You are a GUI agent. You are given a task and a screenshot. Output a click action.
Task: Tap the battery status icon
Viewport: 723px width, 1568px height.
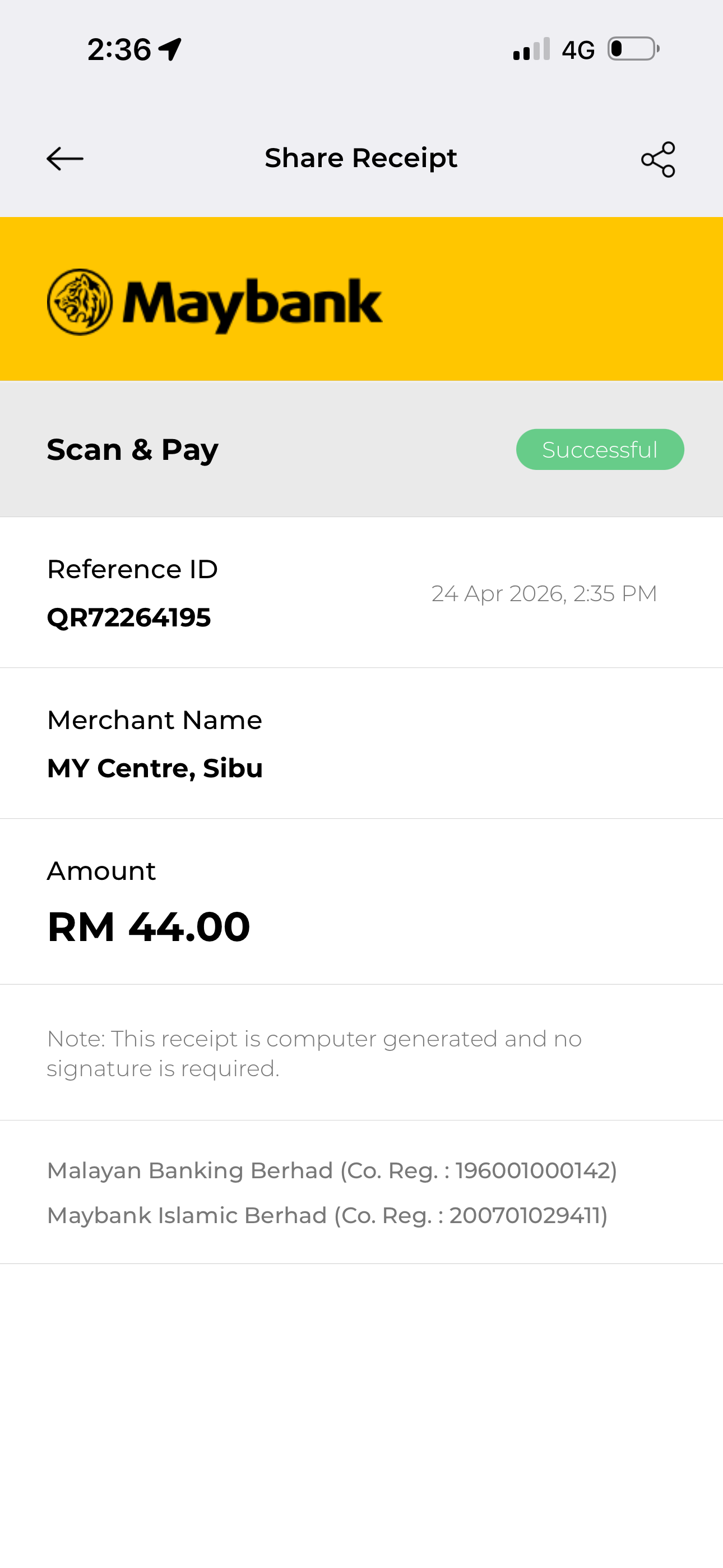(x=633, y=49)
